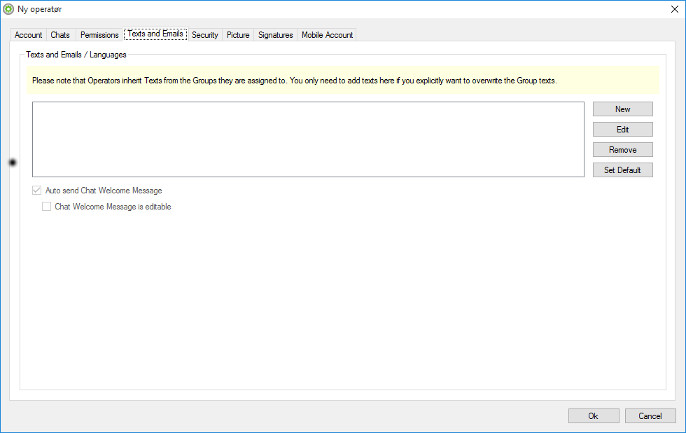Click the Remove button
The height and width of the screenshot is (433, 686).
click(x=623, y=150)
